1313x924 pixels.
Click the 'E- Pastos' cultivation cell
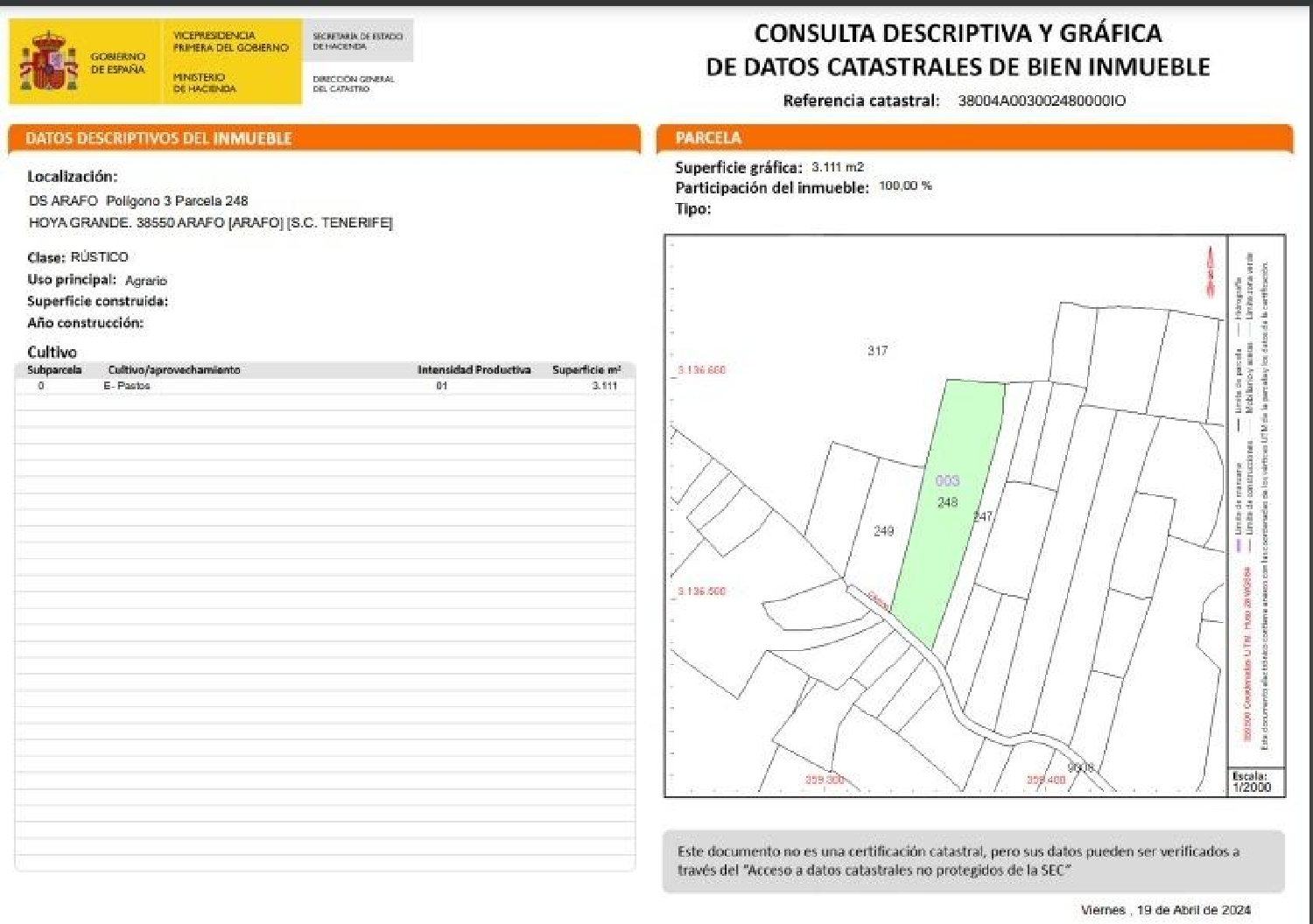click(127, 386)
